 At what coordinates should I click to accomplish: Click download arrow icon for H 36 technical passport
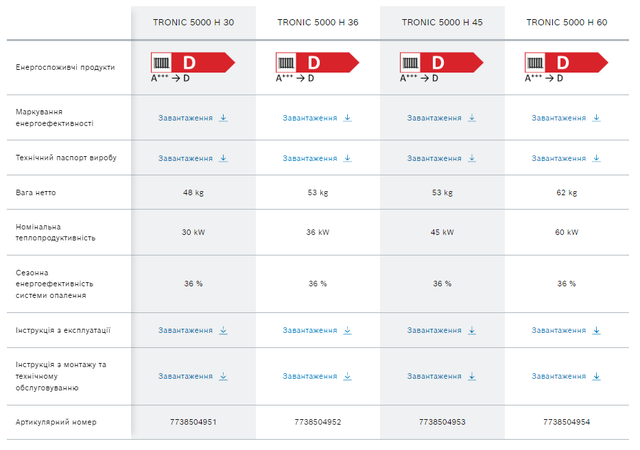point(347,158)
